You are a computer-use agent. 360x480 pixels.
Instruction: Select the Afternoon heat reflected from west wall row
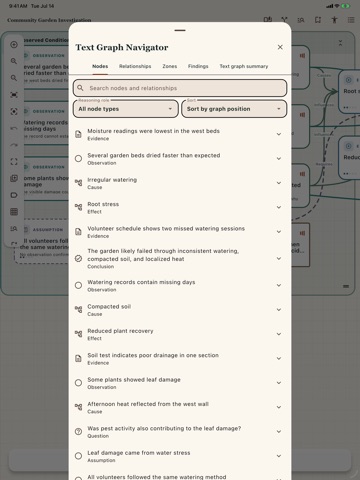(180, 407)
